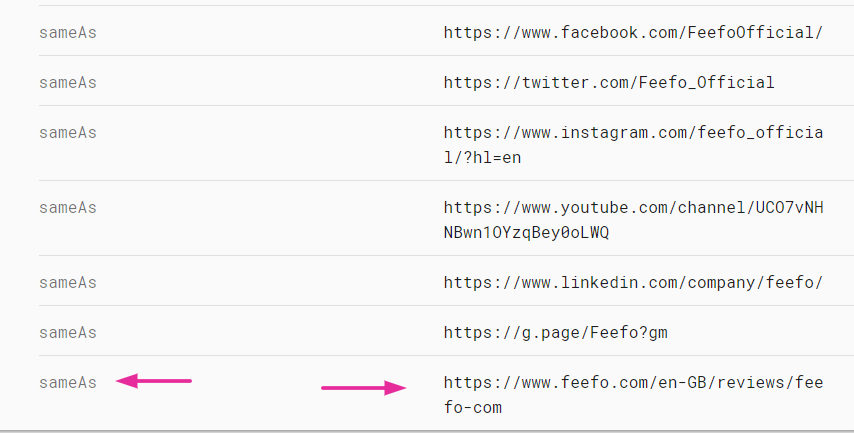Click the sameAs label in the Twitter row
Image resolution: width=854 pixels, height=433 pixels.
pos(68,82)
